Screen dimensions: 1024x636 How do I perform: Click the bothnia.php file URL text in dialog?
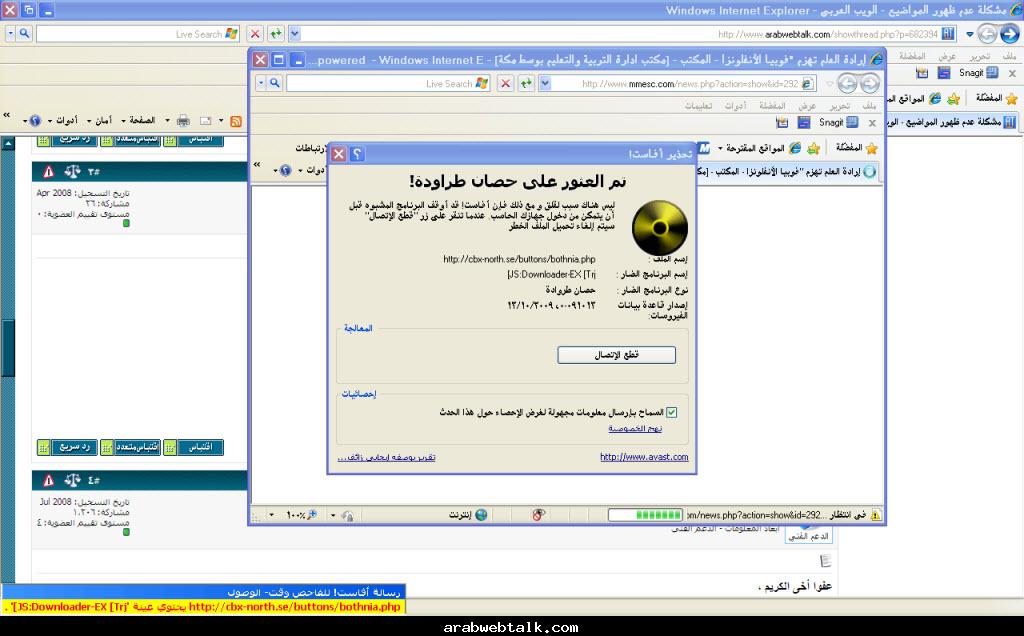click(x=519, y=259)
